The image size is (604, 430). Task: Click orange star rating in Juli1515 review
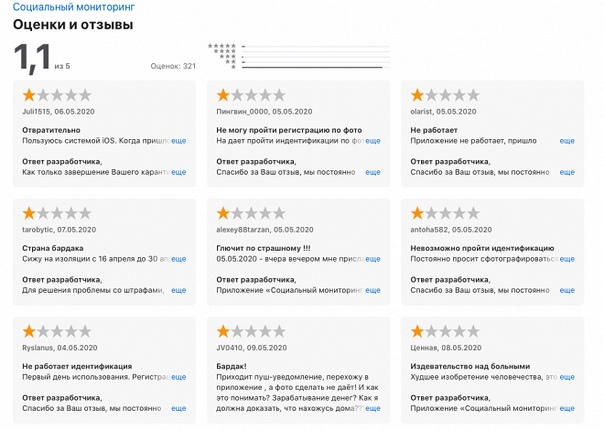29,95
